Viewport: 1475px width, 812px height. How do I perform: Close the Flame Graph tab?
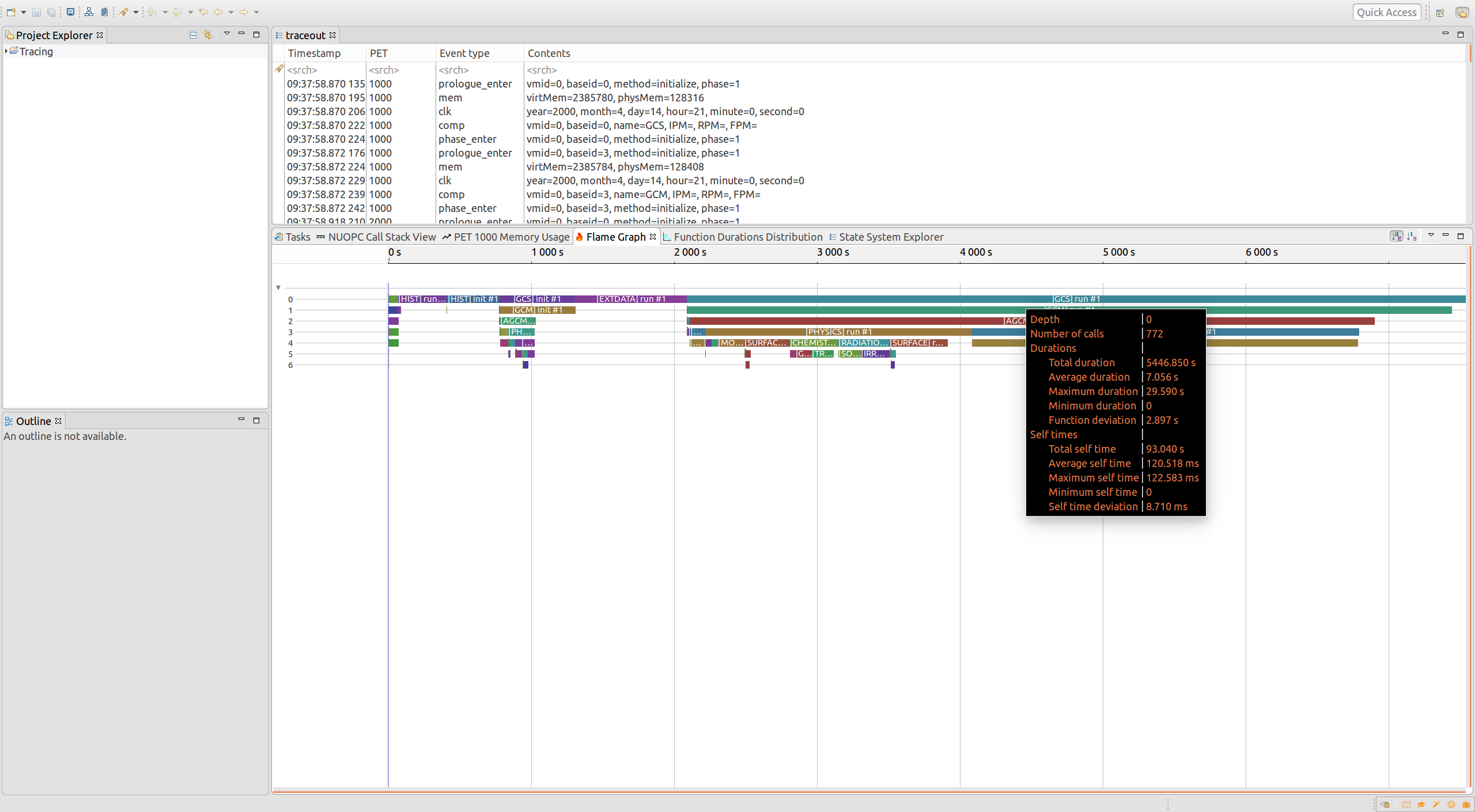(x=653, y=237)
